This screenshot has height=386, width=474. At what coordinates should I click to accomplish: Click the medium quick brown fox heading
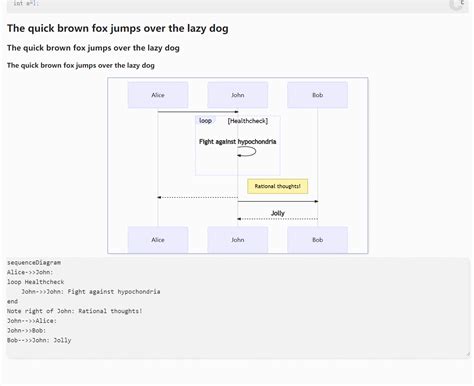(93, 48)
